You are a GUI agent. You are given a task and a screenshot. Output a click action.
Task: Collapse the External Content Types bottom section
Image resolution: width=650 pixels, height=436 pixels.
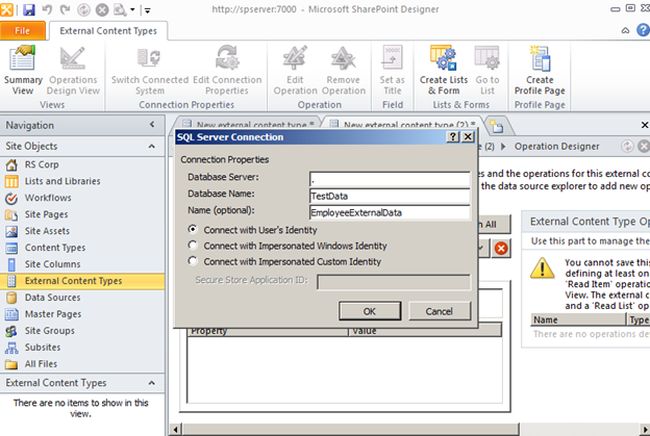[x=152, y=383]
